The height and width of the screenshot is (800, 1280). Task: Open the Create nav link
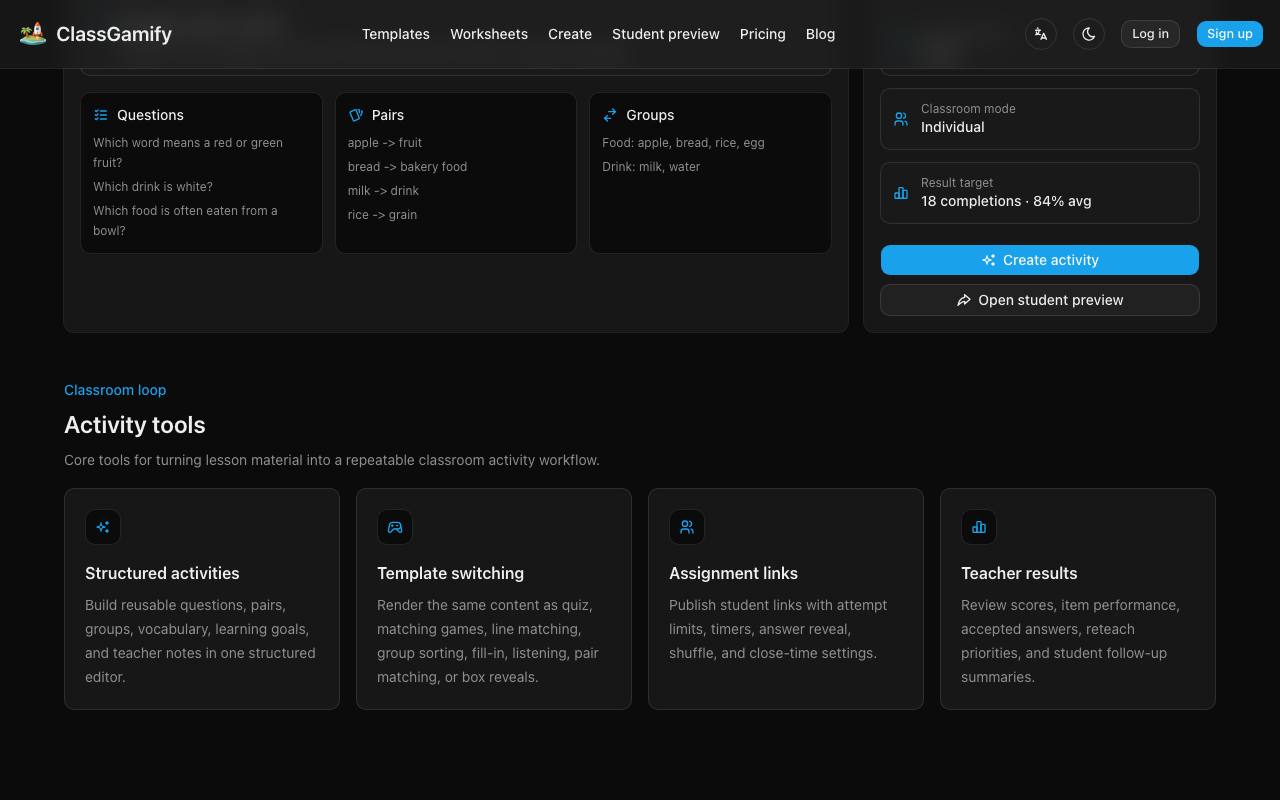coord(570,34)
